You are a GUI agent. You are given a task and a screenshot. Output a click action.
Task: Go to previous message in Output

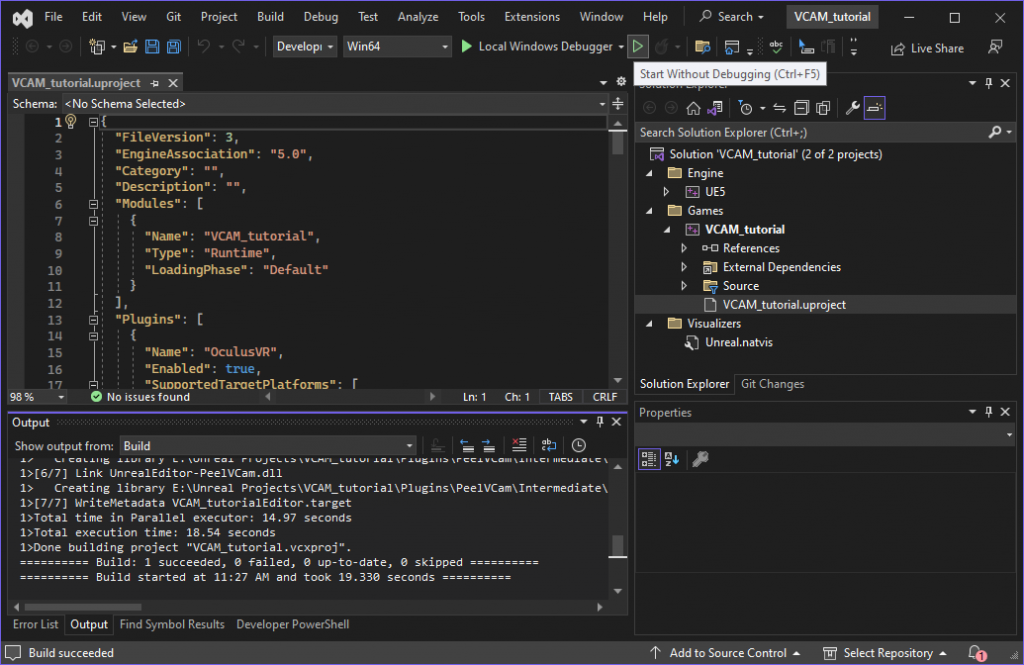click(x=467, y=446)
